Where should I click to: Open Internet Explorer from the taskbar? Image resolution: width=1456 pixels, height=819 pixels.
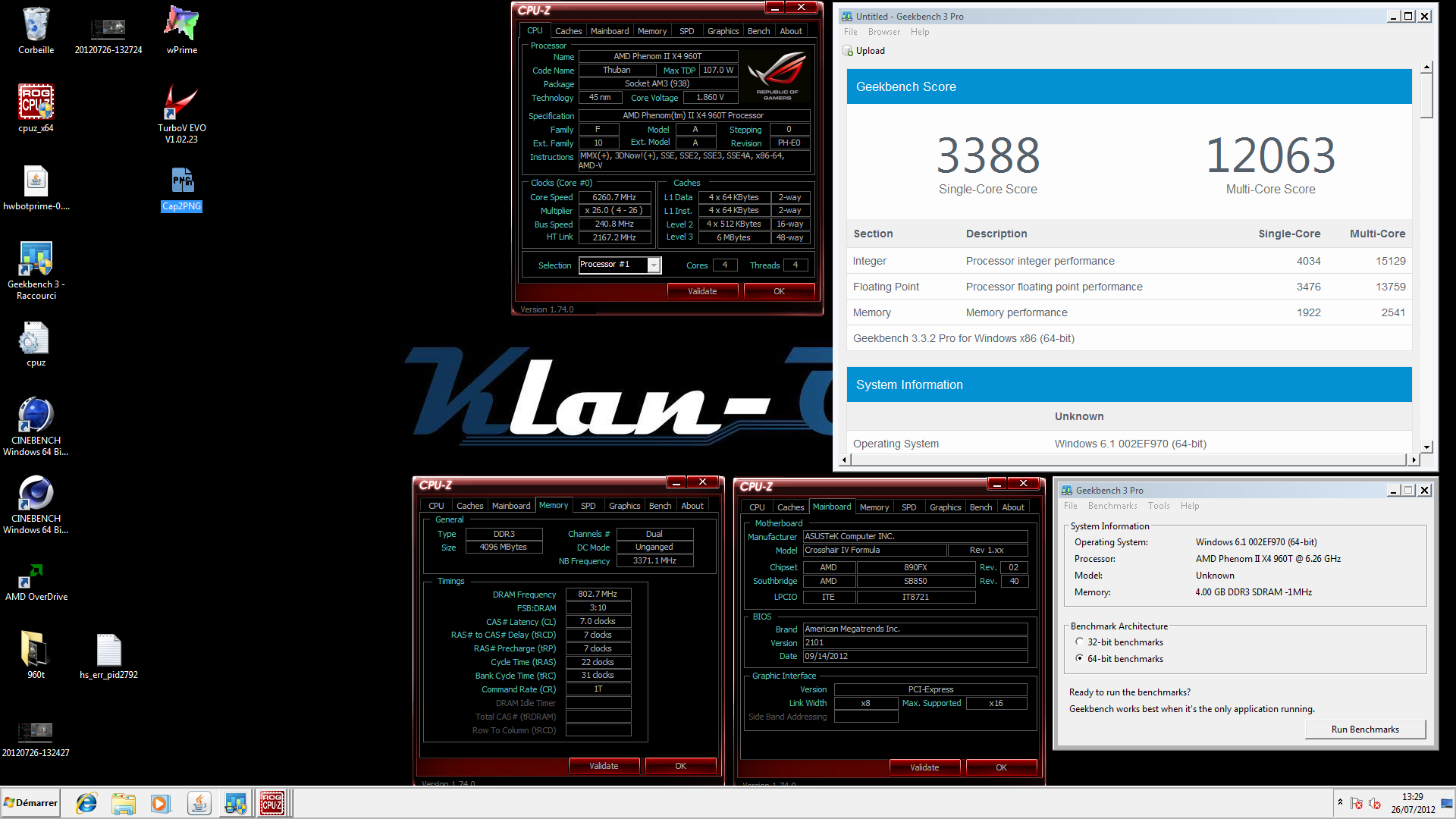(86, 803)
